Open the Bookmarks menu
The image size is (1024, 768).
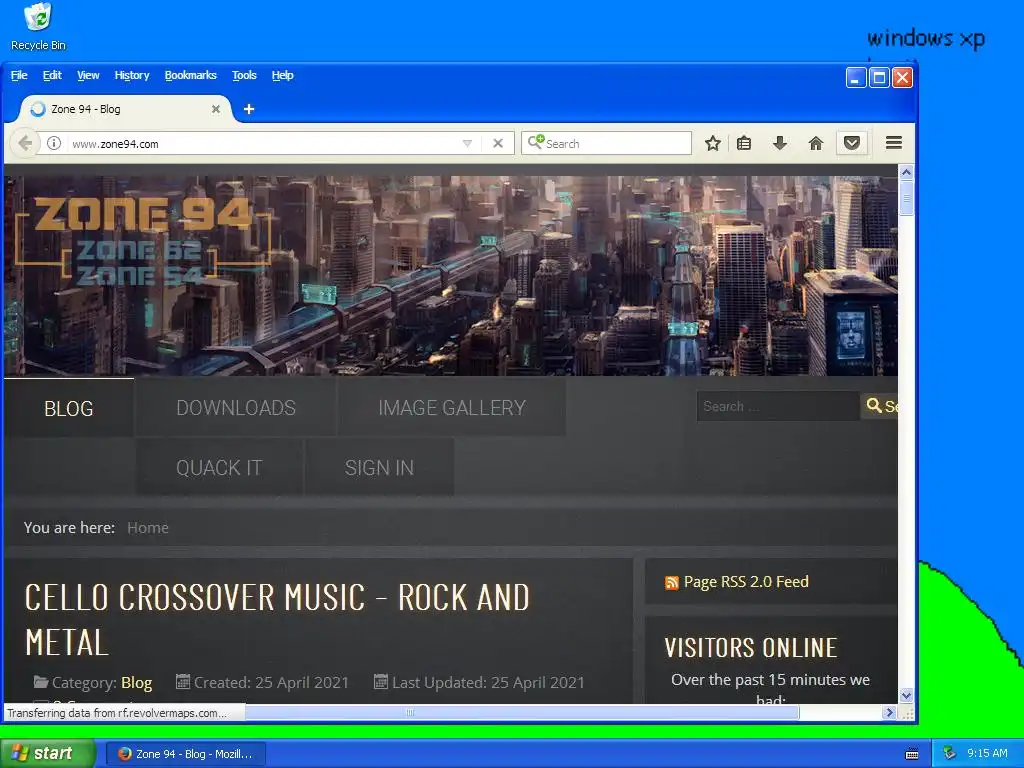click(190, 75)
